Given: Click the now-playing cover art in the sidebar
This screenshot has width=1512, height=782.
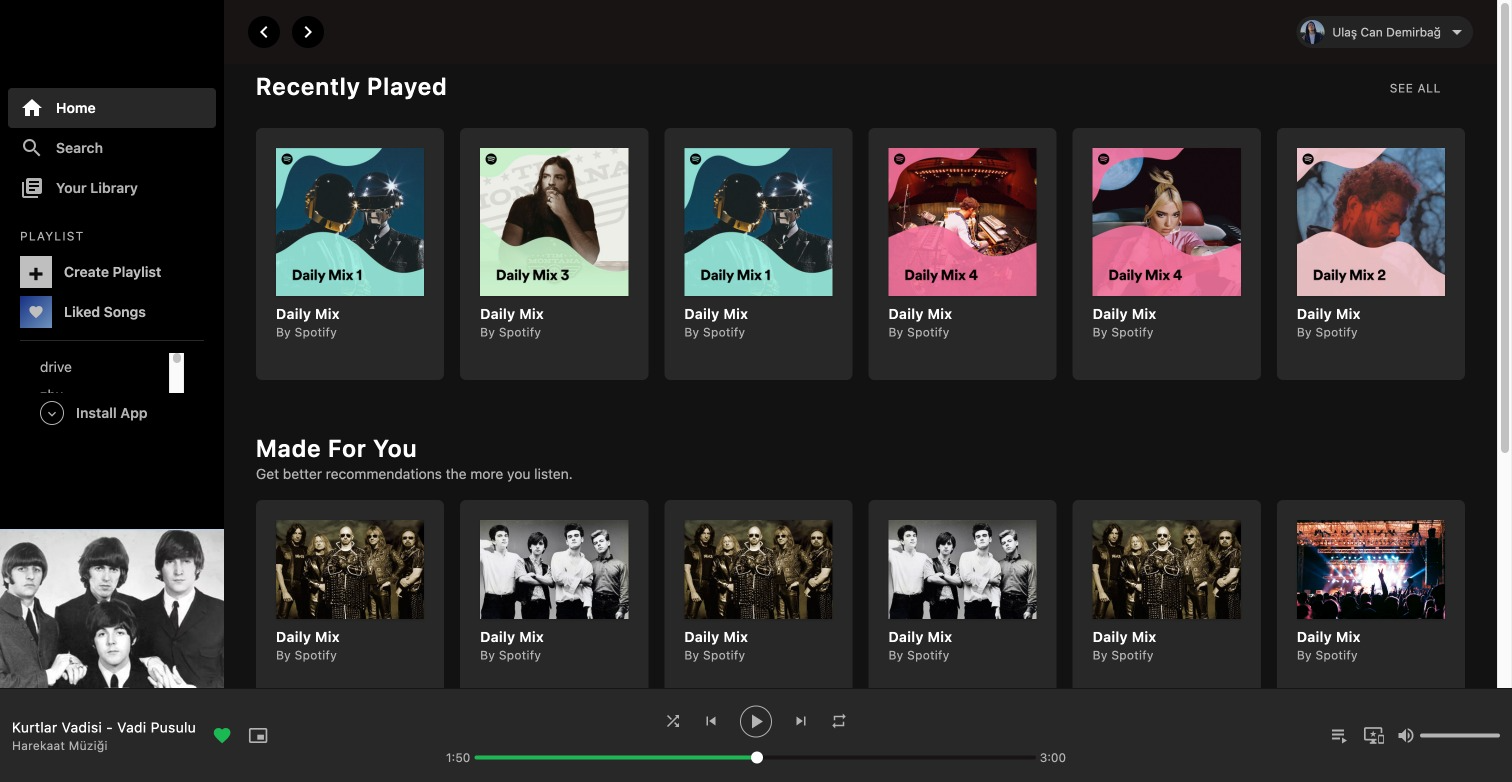Looking at the screenshot, I should coord(112,608).
